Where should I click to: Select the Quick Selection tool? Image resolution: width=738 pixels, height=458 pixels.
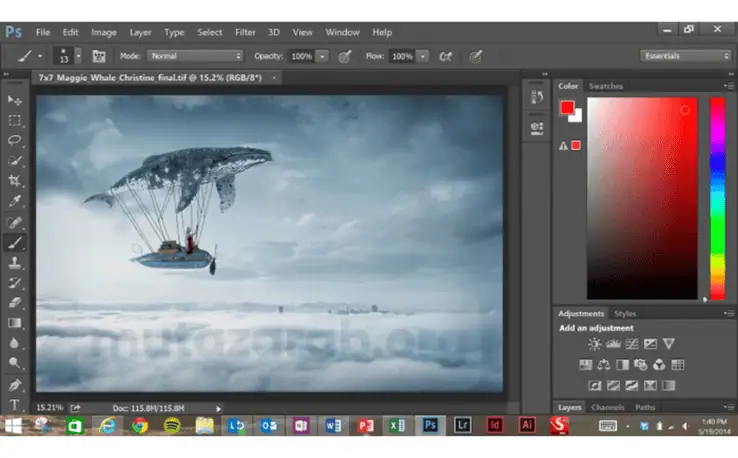tap(15, 161)
